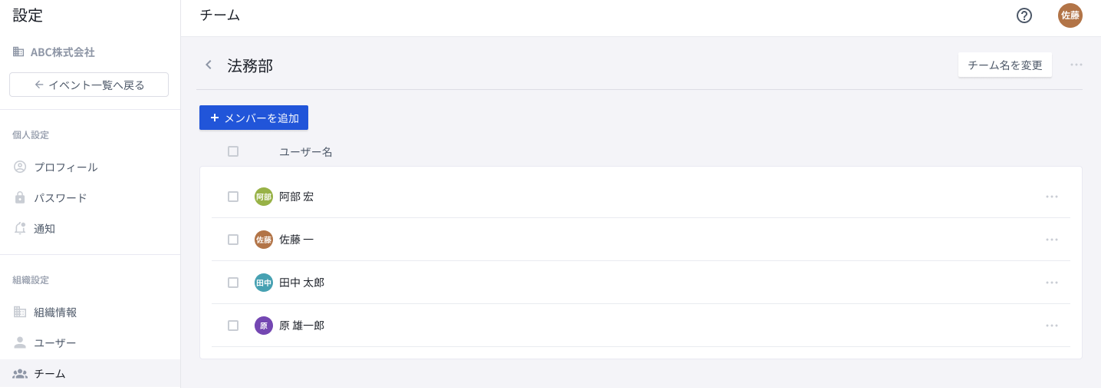Go back using arrow beside 法務部
The width and height of the screenshot is (1104, 388).
(x=208, y=65)
